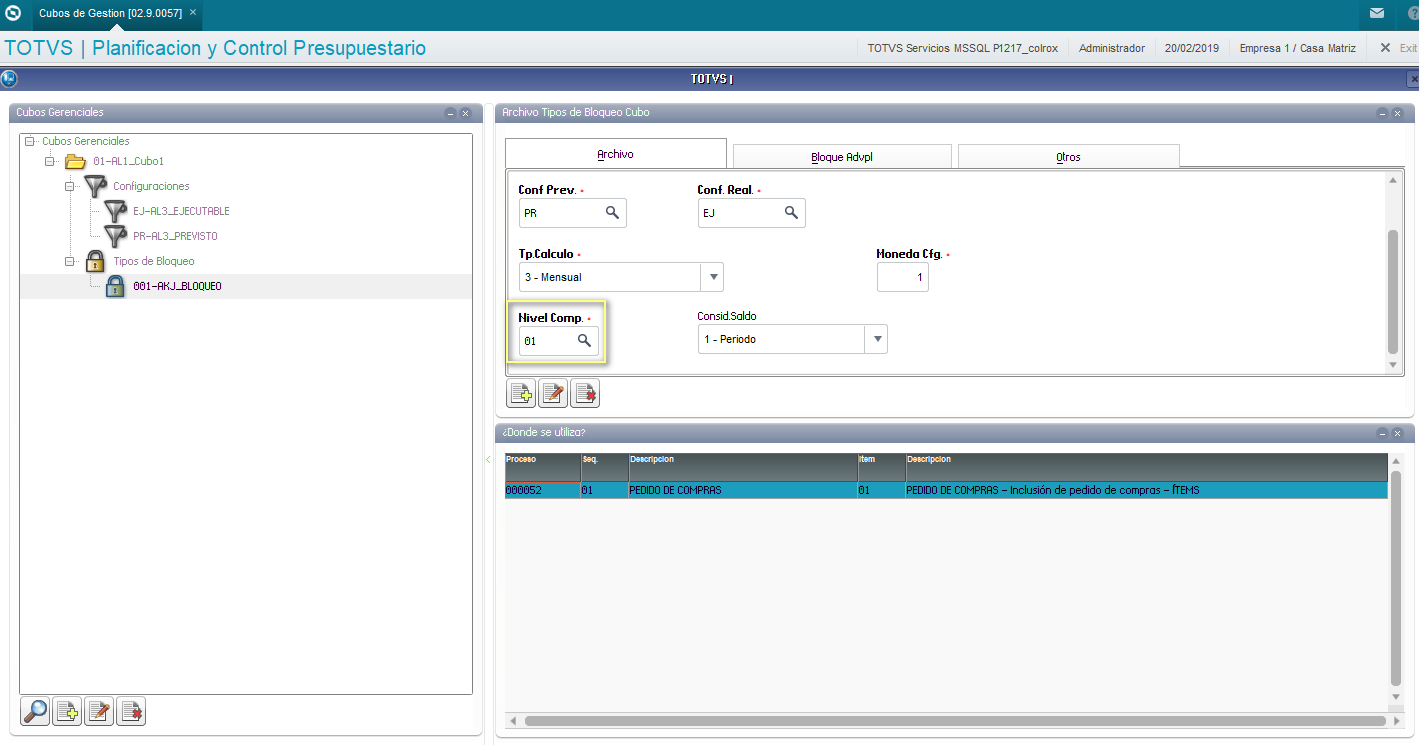Click the TOTVS logo icon at top left
The width and height of the screenshot is (1419, 745).
pyautogui.click(x=13, y=14)
